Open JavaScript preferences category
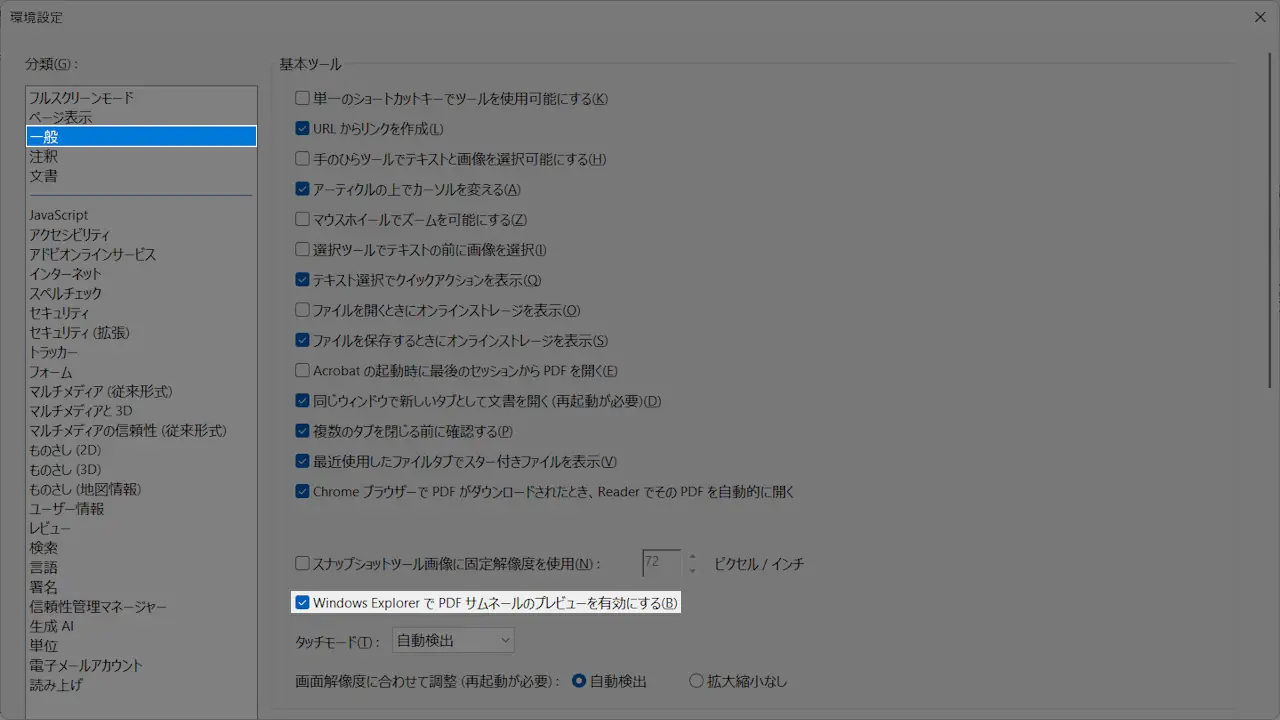This screenshot has width=1280, height=720. tap(141, 215)
